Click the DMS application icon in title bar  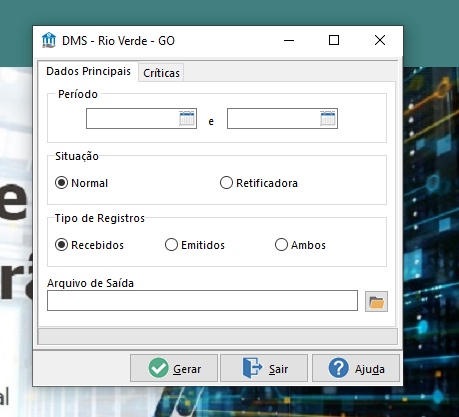(x=49, y=40)
